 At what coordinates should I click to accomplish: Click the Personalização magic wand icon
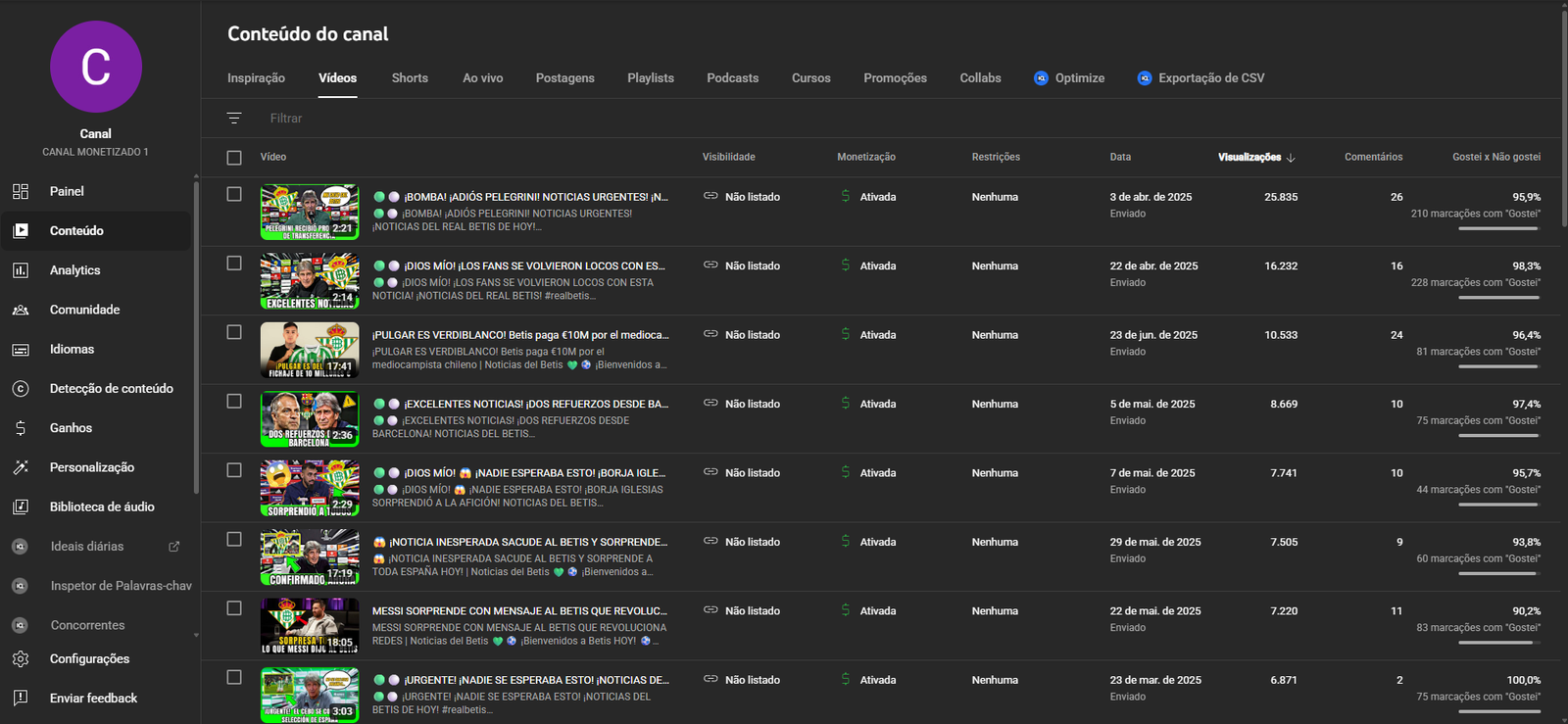tap(21, 467)
